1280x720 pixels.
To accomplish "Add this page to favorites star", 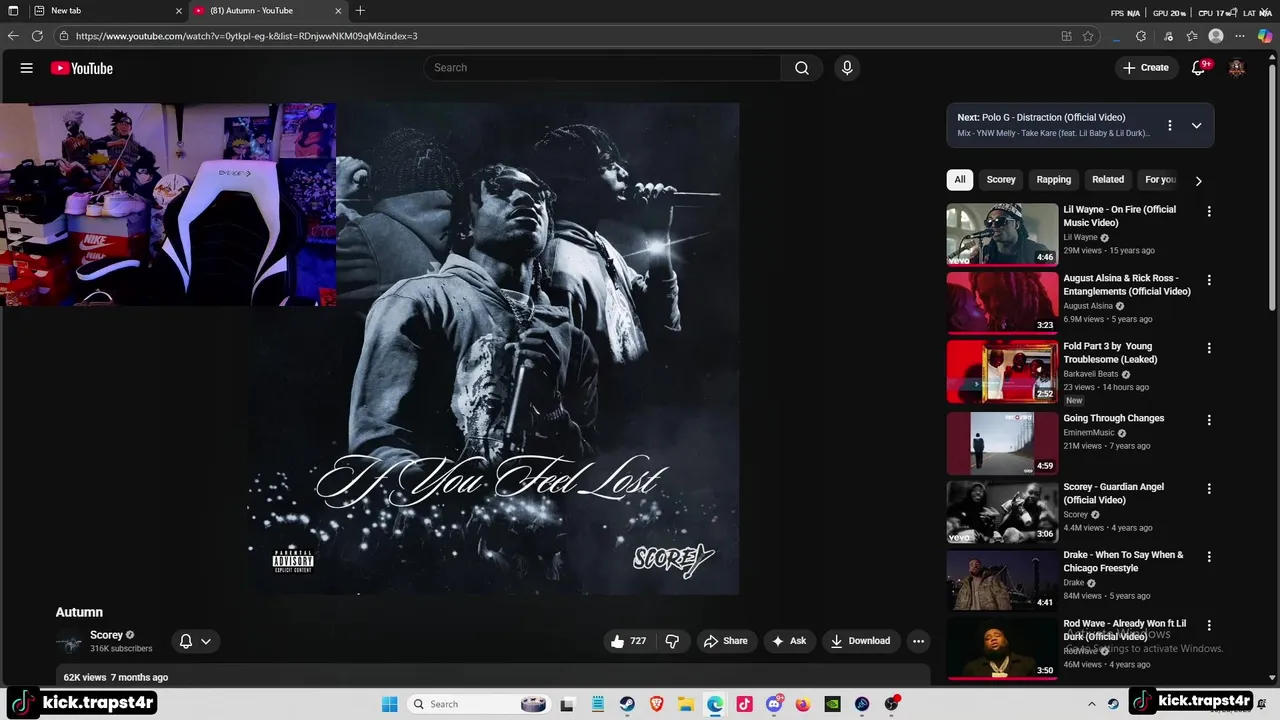I will (1088, 36).
